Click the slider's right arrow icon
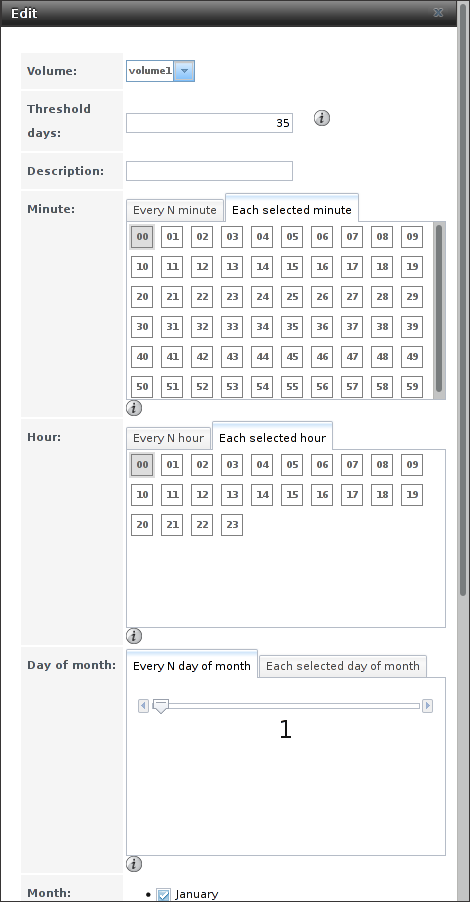Screen dimensions: 470x902 427,706
